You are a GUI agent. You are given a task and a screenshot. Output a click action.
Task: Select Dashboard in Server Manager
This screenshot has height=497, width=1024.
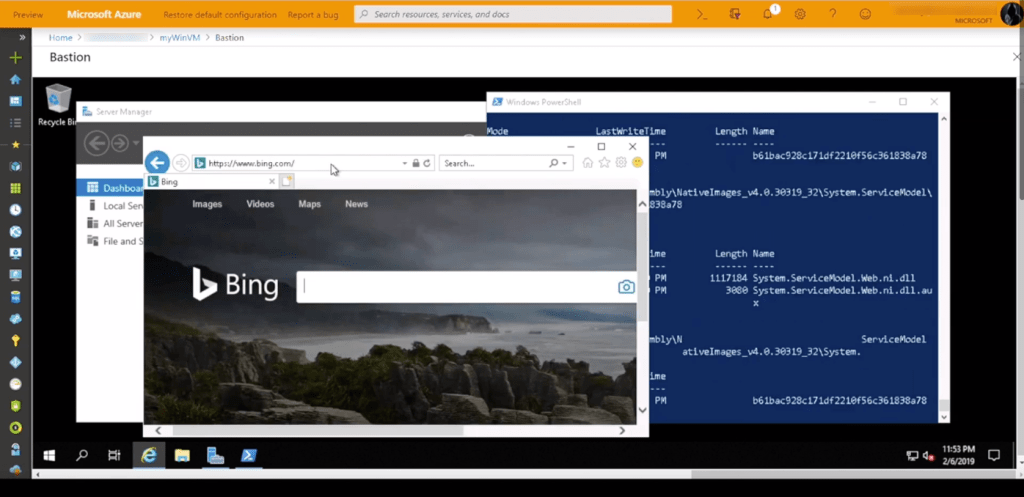click(110, 188)
